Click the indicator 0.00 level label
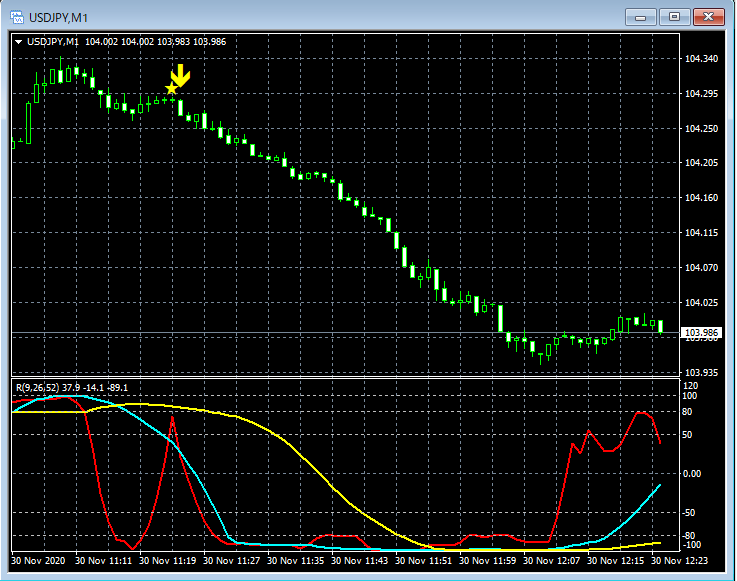 click(x=692, y=473)
